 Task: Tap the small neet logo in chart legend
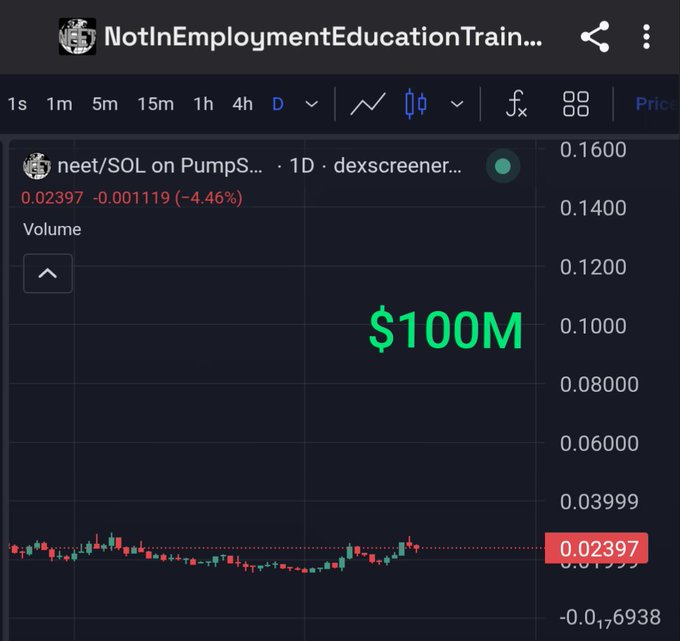(36, 166)
